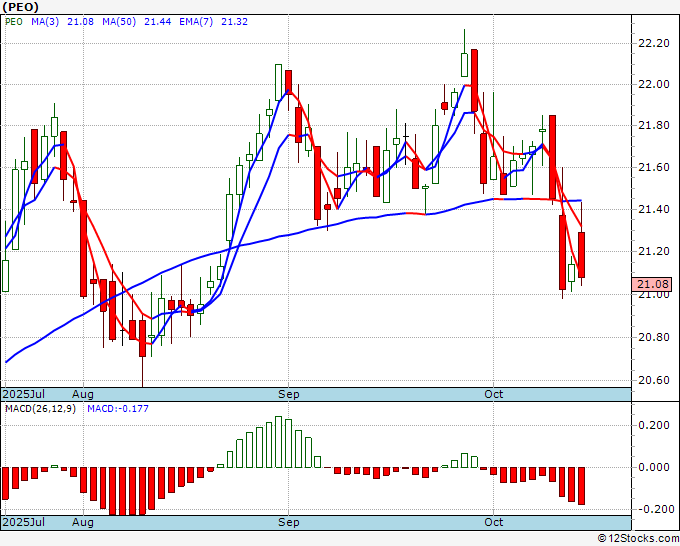680x546 pixels.
Task: Click the current price tag 21.08
Action: point(654,284)
